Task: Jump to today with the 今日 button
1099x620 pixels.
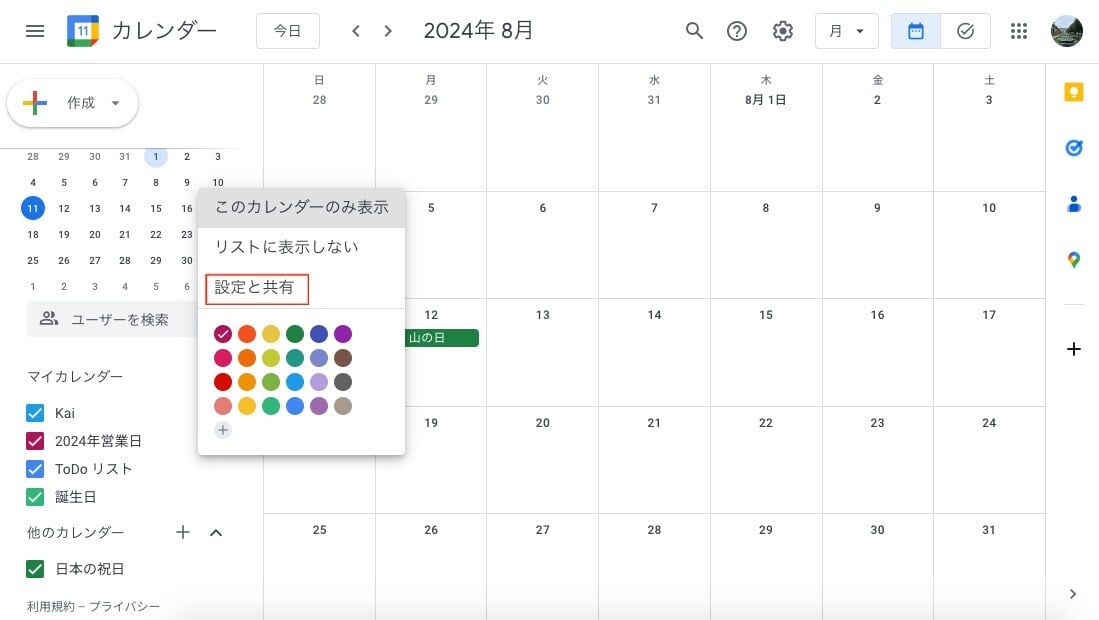Action: [x=288, y=30]
